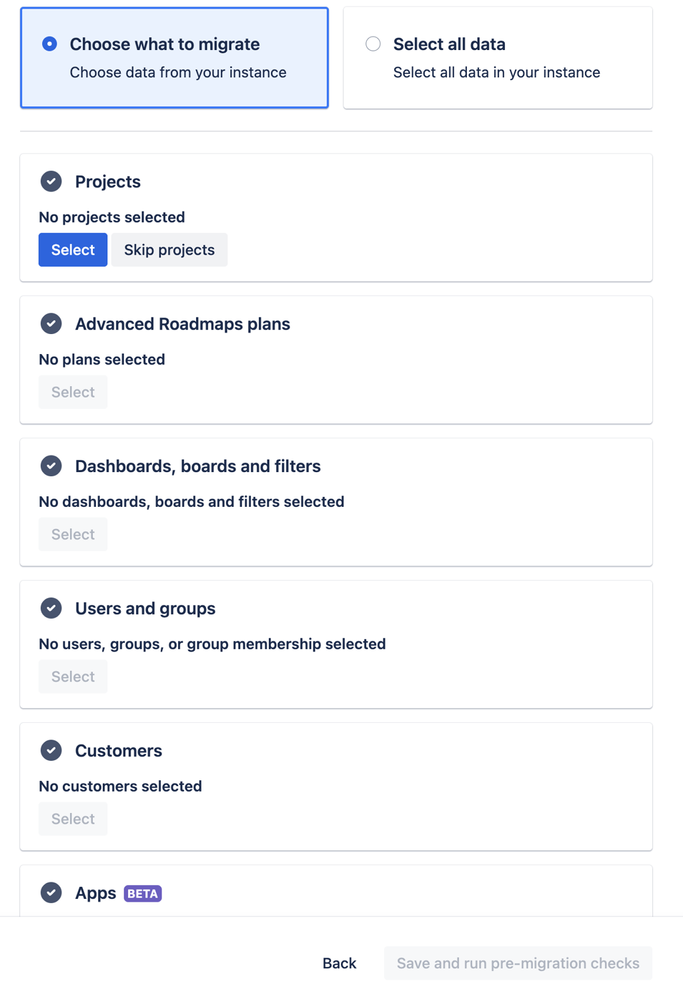683x999 pixels.
Task: Click Select under Users and groups
Action: click(73, 676)
